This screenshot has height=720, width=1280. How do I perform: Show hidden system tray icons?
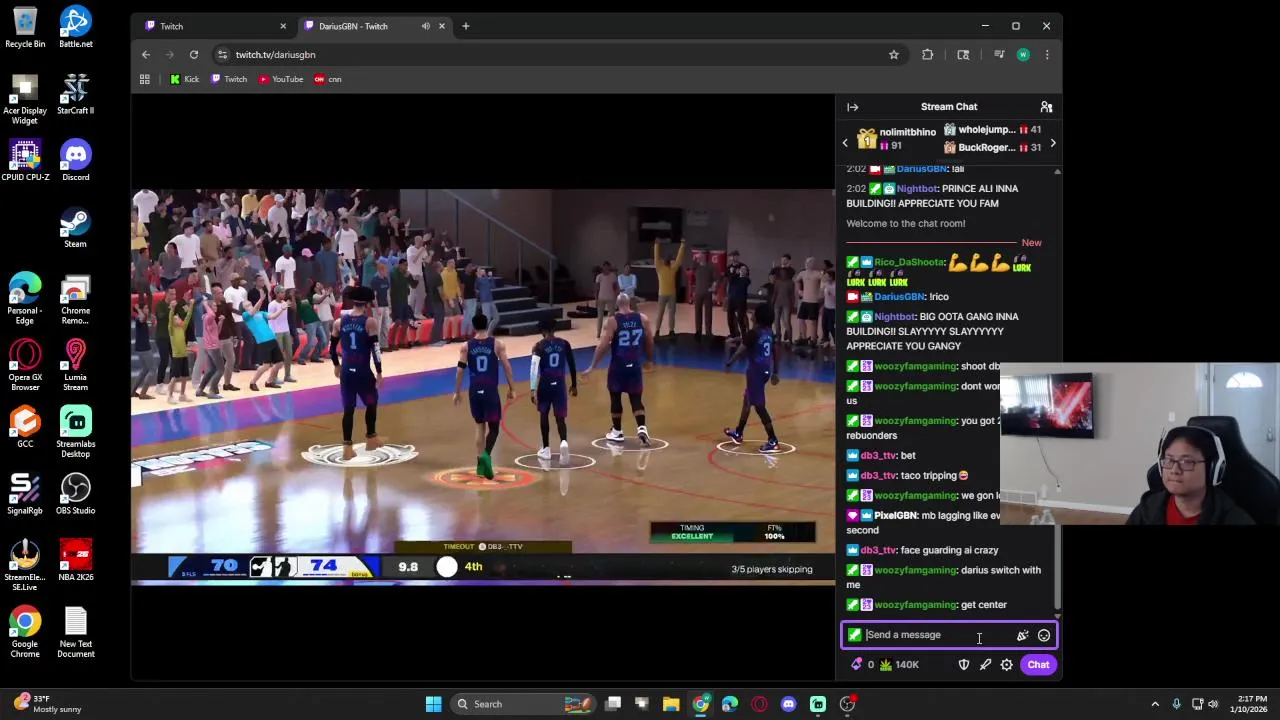[1155, 704]
